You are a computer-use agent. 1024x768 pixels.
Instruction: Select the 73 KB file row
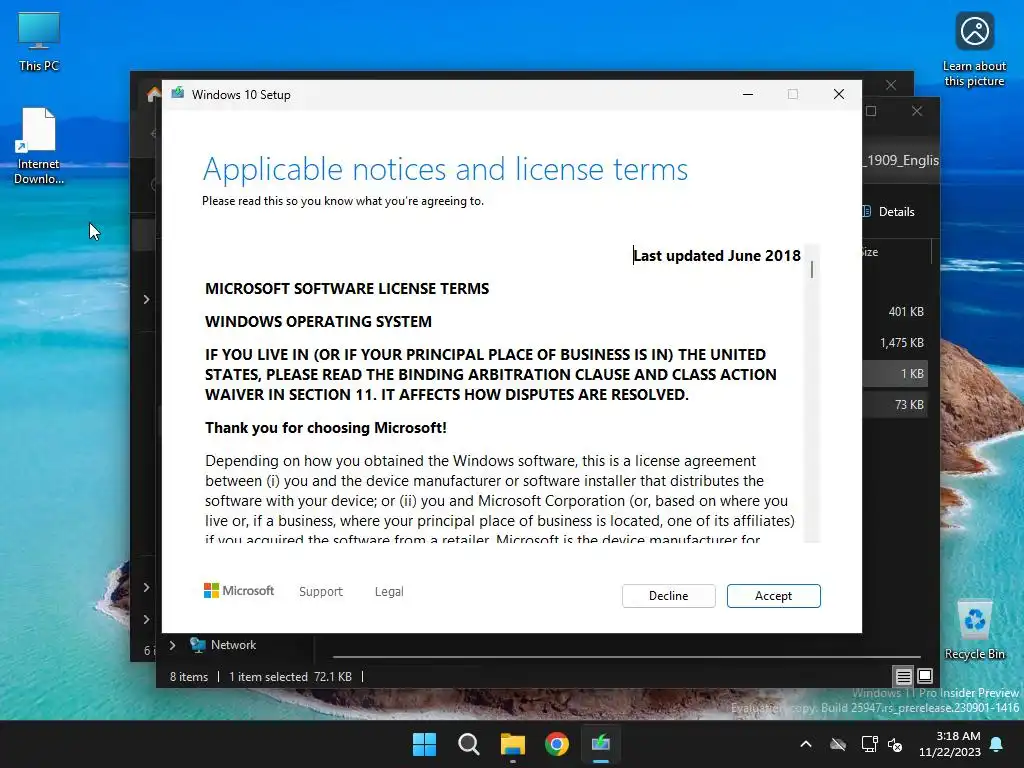895,404
